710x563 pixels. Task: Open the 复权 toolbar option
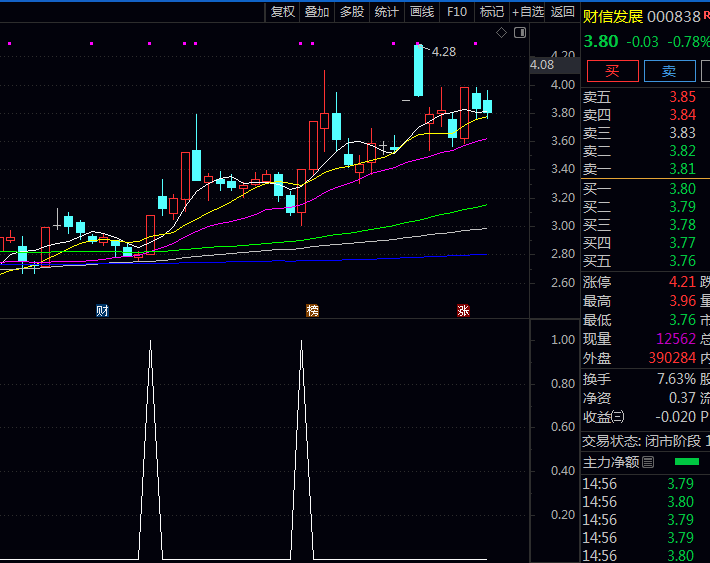[x=283, y=12]
